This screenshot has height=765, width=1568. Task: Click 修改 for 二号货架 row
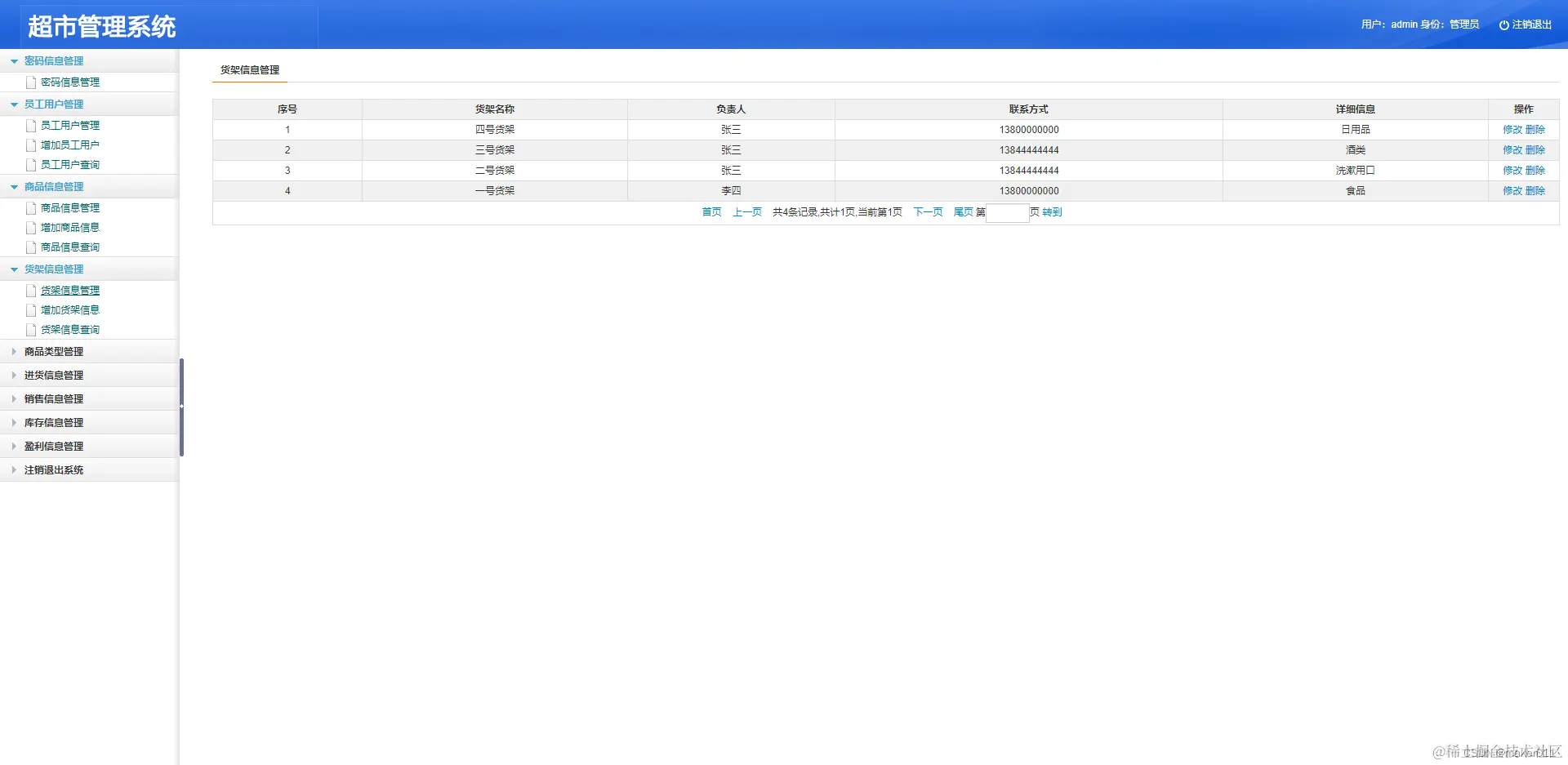[x=1512, y=171]
